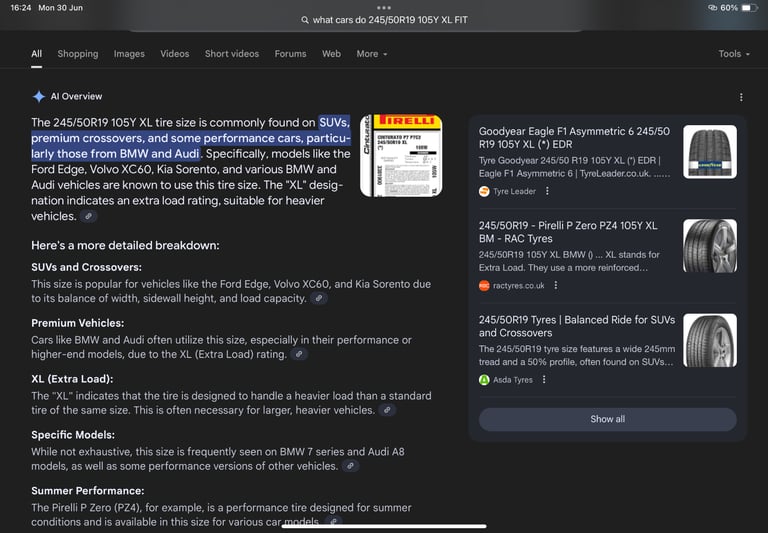Click 'Here's a more detailed breakdown:' heading
The height and width of the screenshot is (533, 768).
(125, 245)
